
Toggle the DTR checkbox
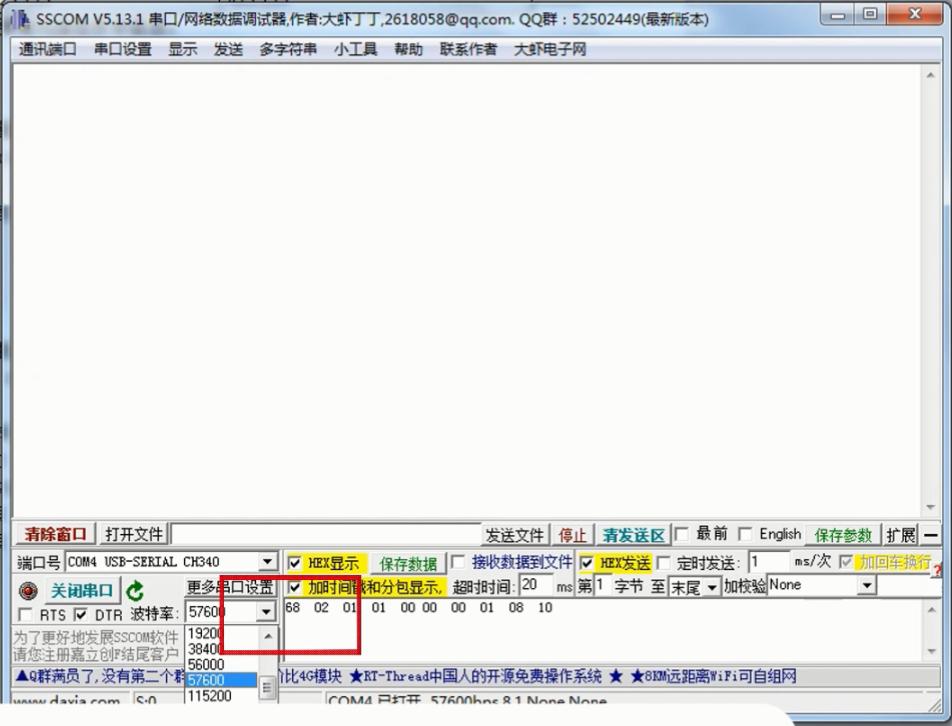click(x=81, y=615)
